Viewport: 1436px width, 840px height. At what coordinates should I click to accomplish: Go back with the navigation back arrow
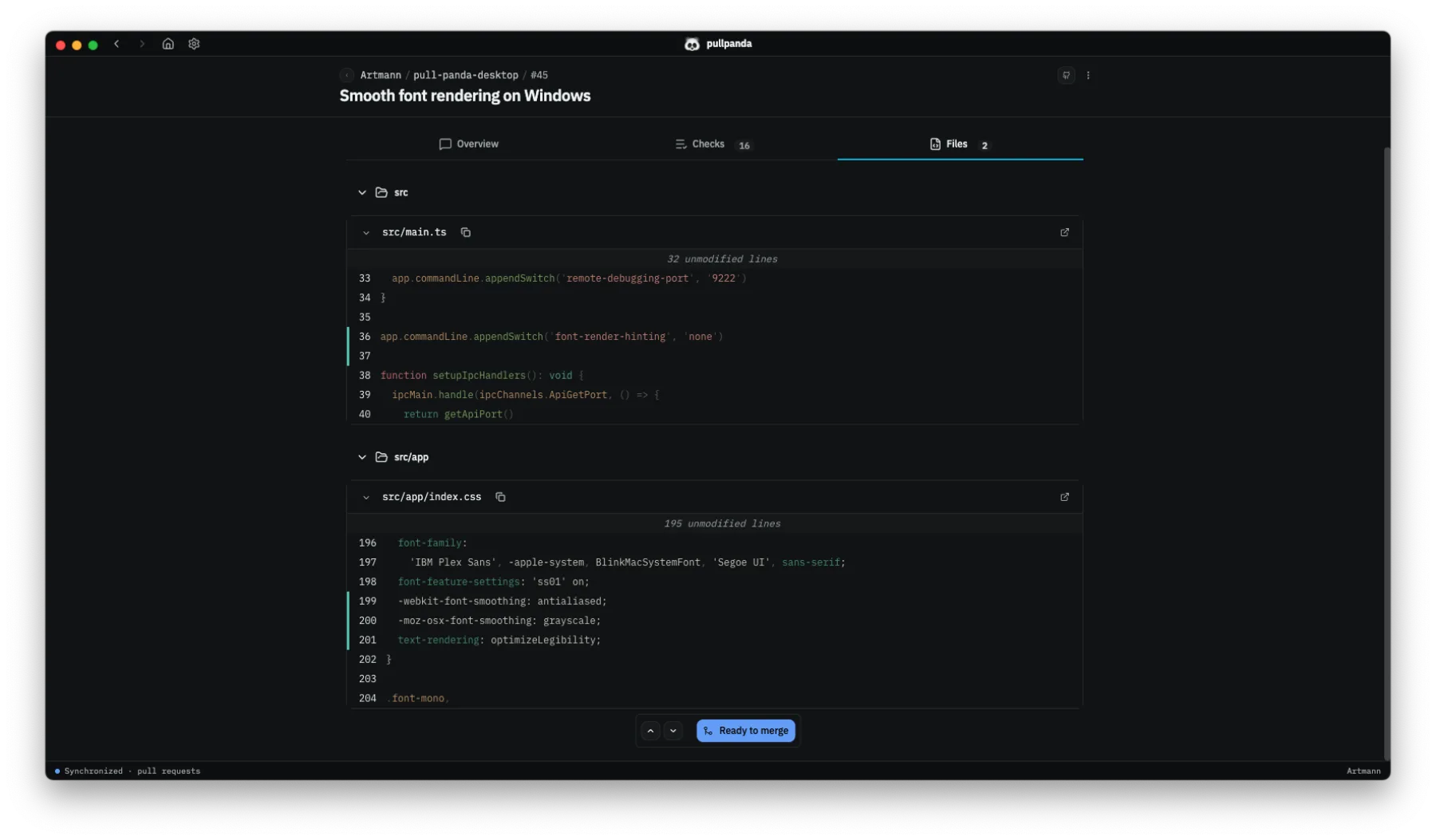coord(116,44)
